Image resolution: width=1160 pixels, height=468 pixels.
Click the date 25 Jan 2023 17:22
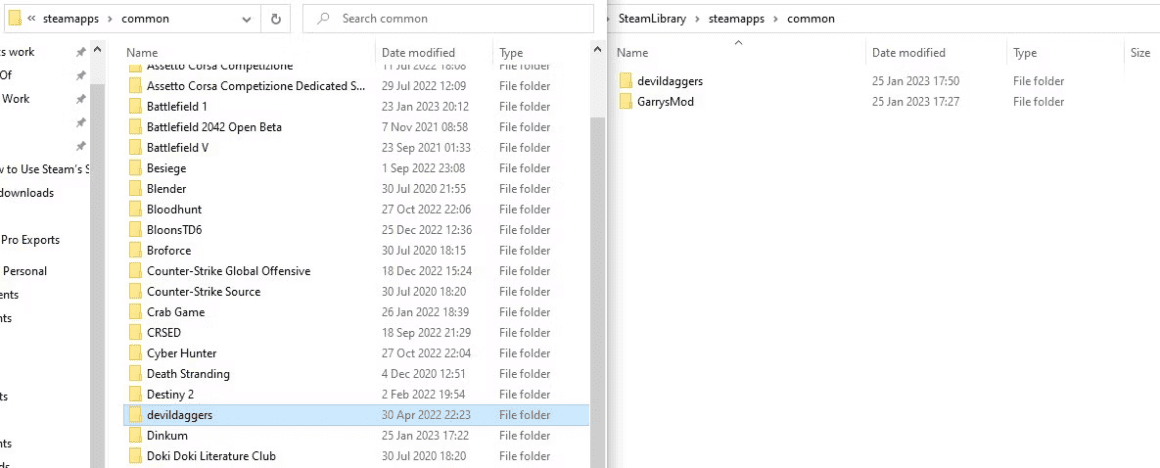point(425,435)
